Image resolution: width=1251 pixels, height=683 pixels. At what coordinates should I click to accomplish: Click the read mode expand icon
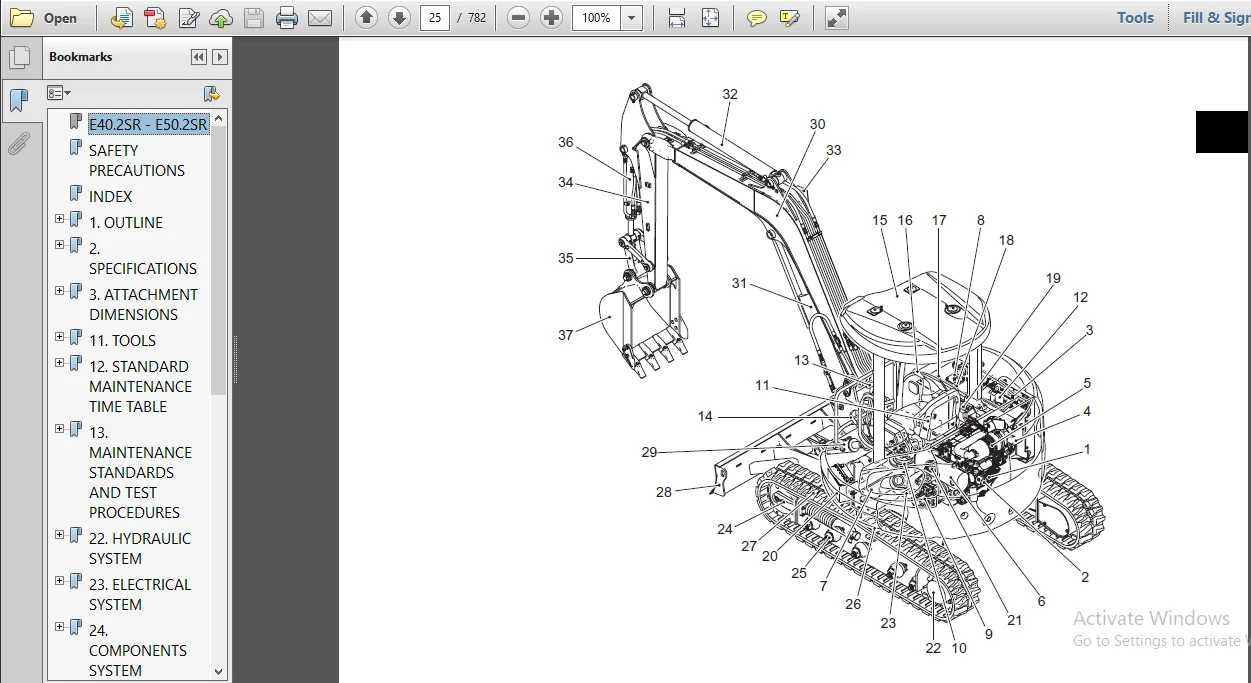837,18
